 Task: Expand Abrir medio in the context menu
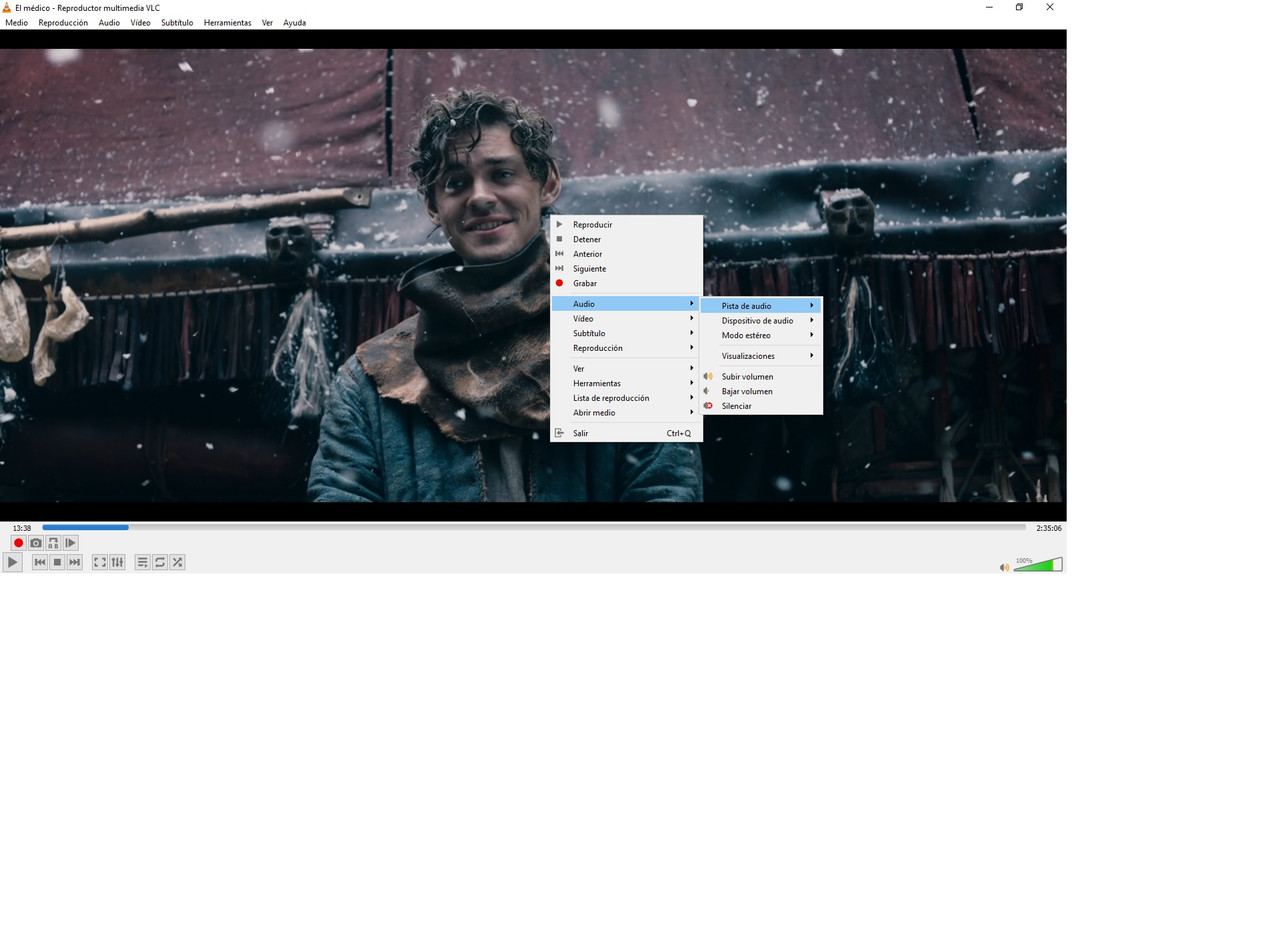point(627,413)
